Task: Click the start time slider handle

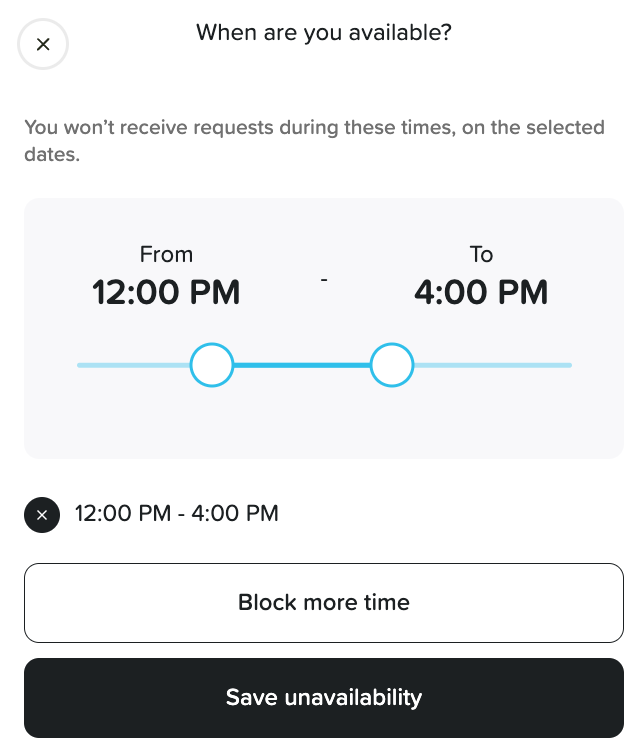Action: click(x=212, y=365)
